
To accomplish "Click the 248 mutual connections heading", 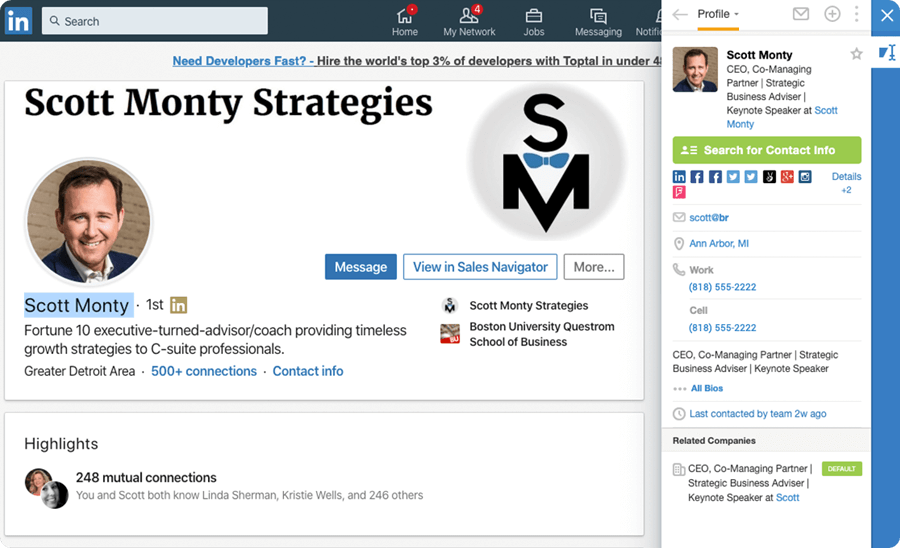I will (x=146, y=477).
